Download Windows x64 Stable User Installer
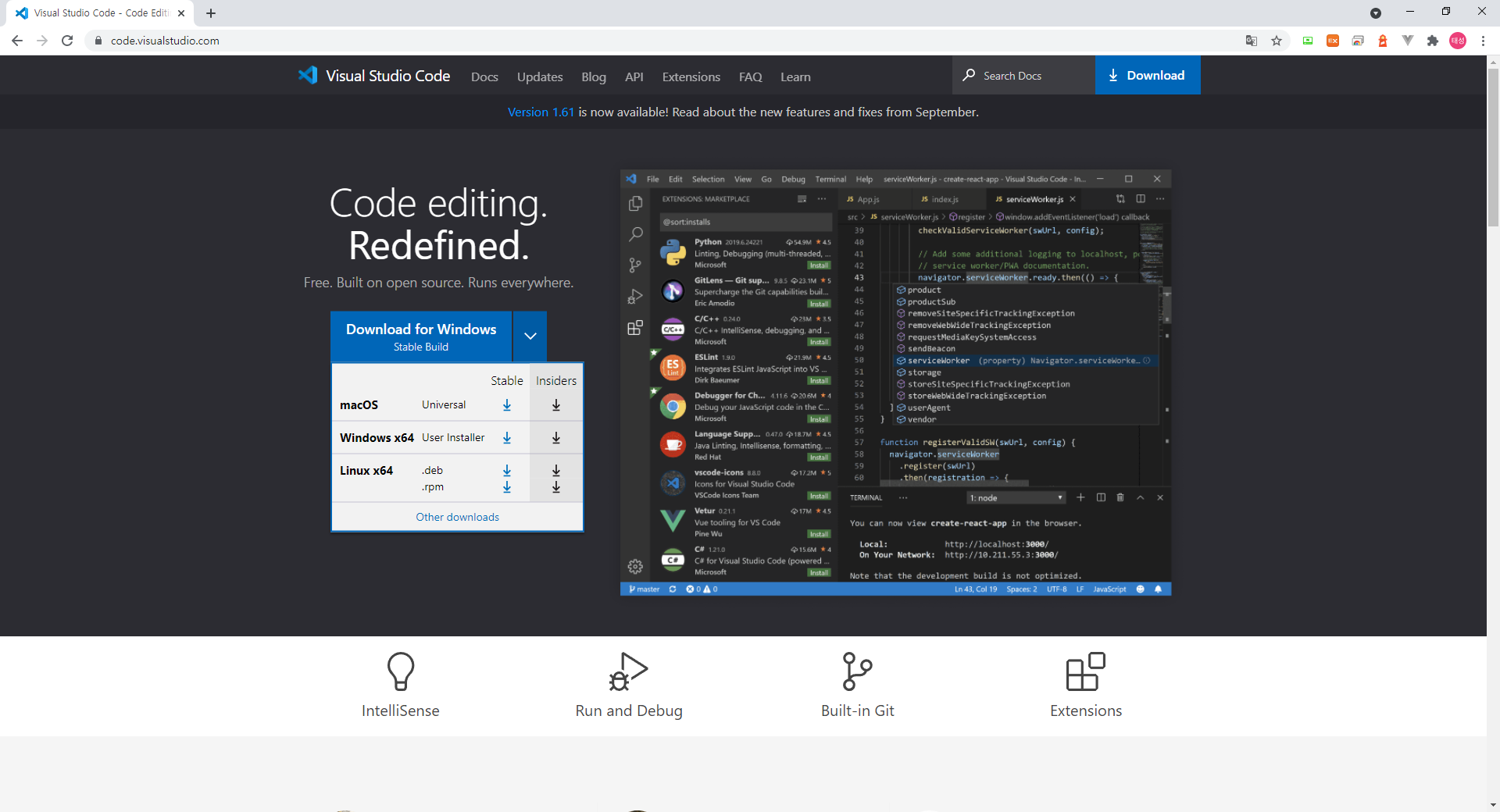Screen dimensions: 1500x812 click(507, 438)
